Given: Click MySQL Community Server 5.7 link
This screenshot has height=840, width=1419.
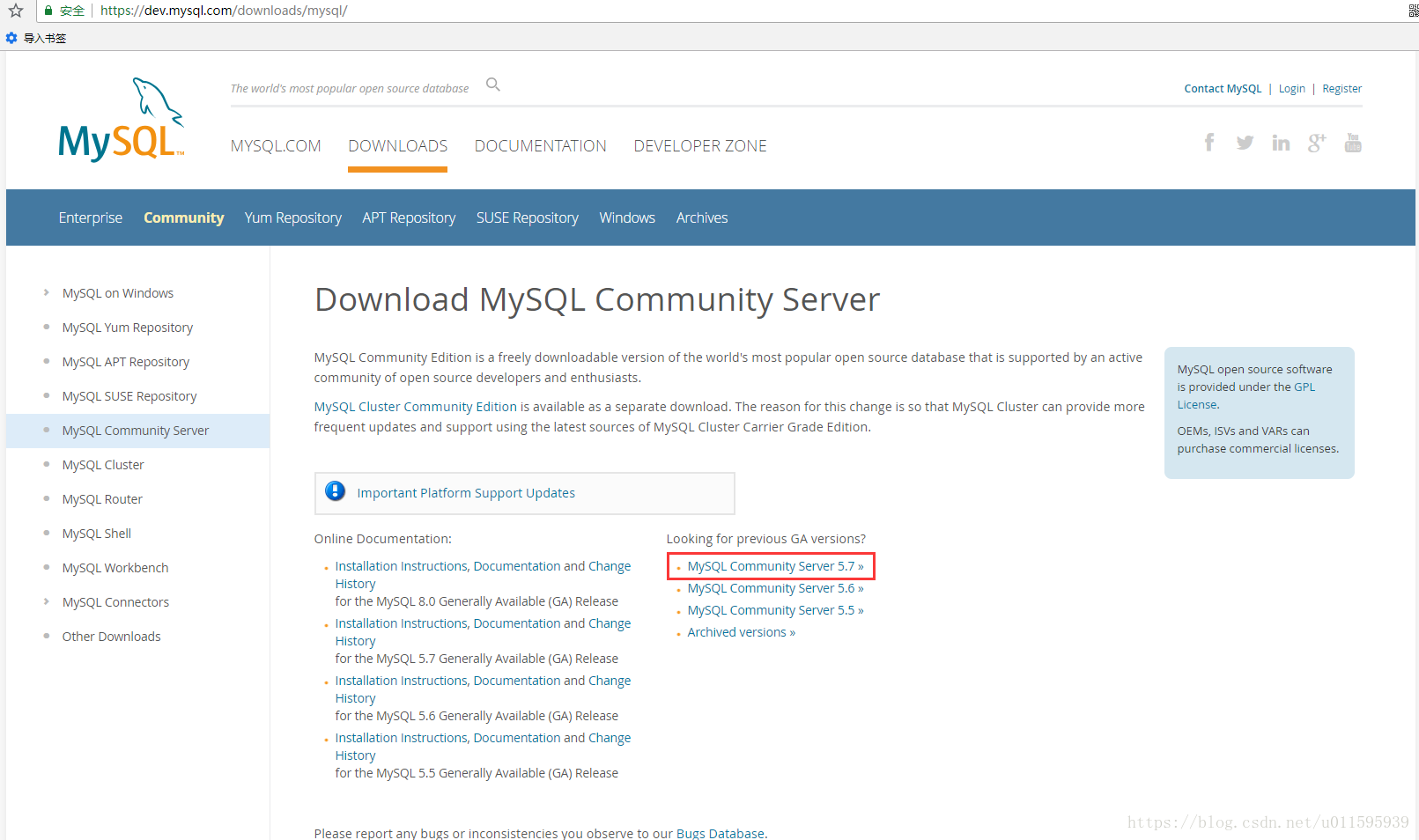Looking at the screenshot, I should pyautogui.click(x=775, y=566).
